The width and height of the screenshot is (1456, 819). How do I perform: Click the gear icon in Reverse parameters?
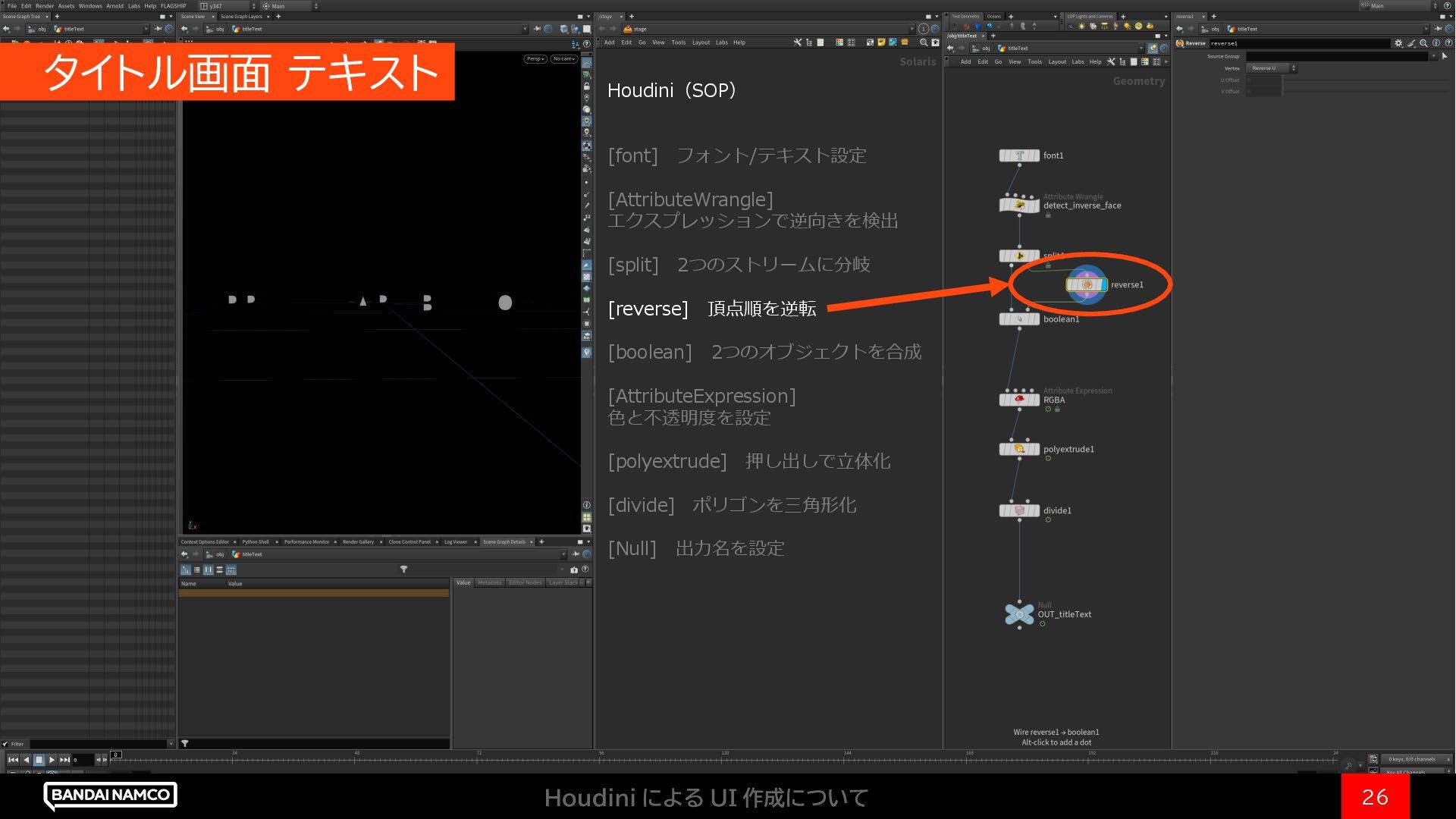tap(1398, 43)
